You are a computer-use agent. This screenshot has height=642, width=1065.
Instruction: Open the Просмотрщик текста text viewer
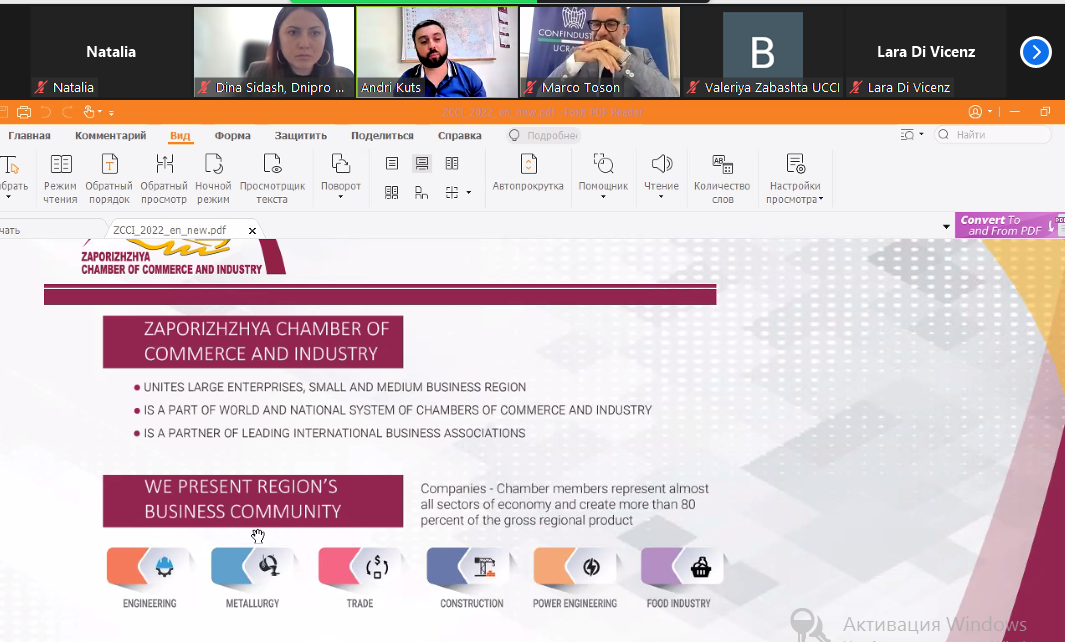272,179
